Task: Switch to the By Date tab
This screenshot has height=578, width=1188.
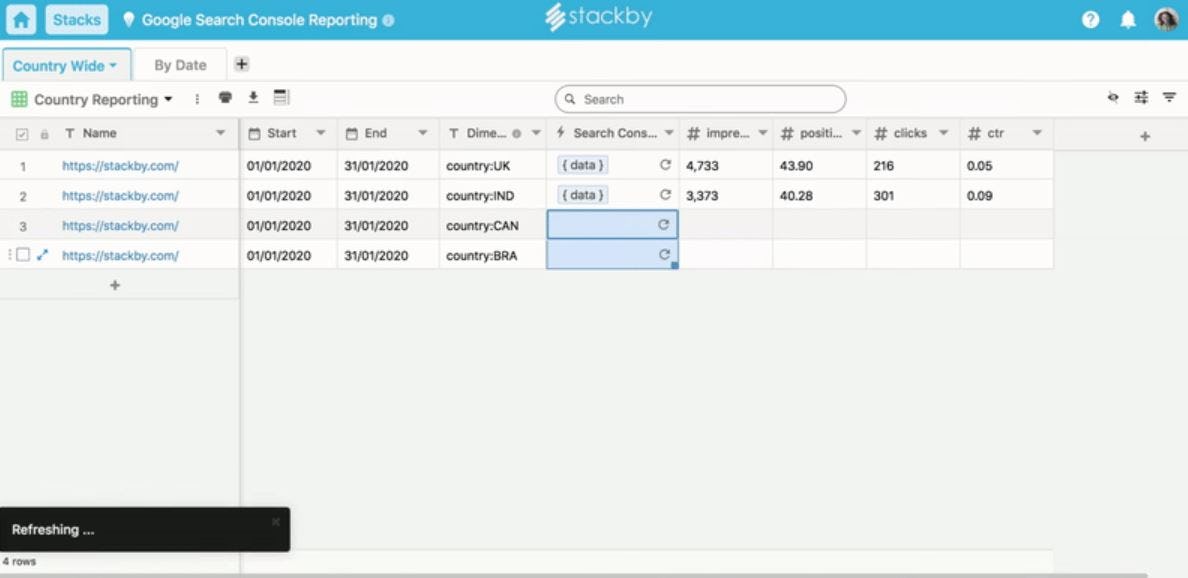Action: tap(181, 64)
